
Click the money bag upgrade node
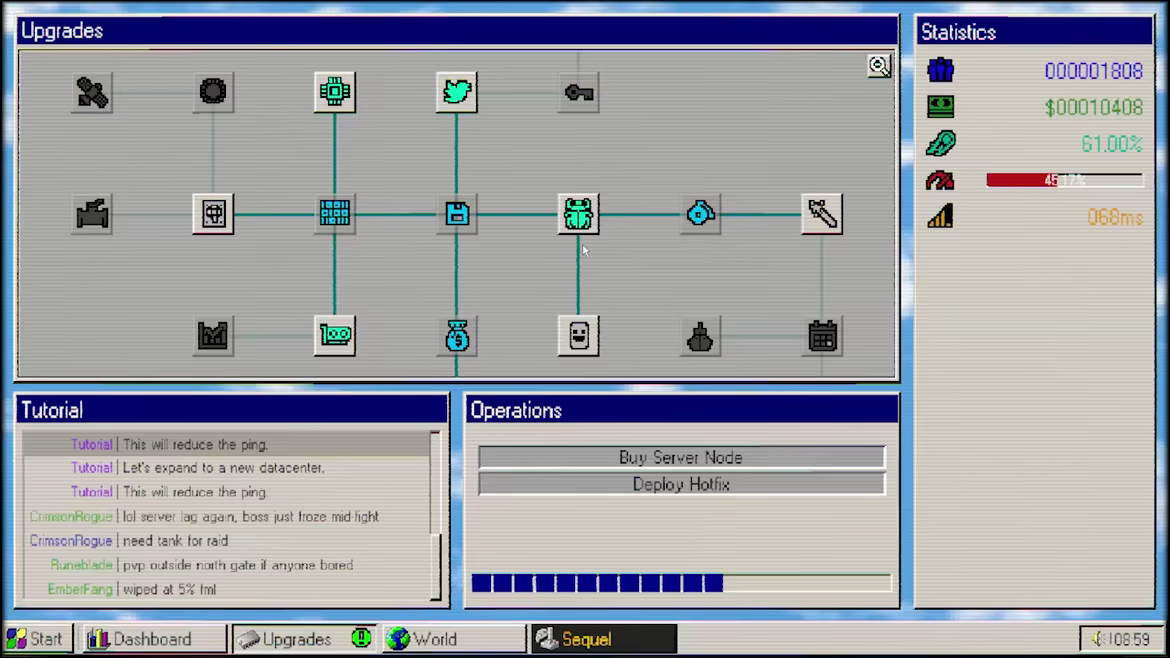click(x=456, y=336)
